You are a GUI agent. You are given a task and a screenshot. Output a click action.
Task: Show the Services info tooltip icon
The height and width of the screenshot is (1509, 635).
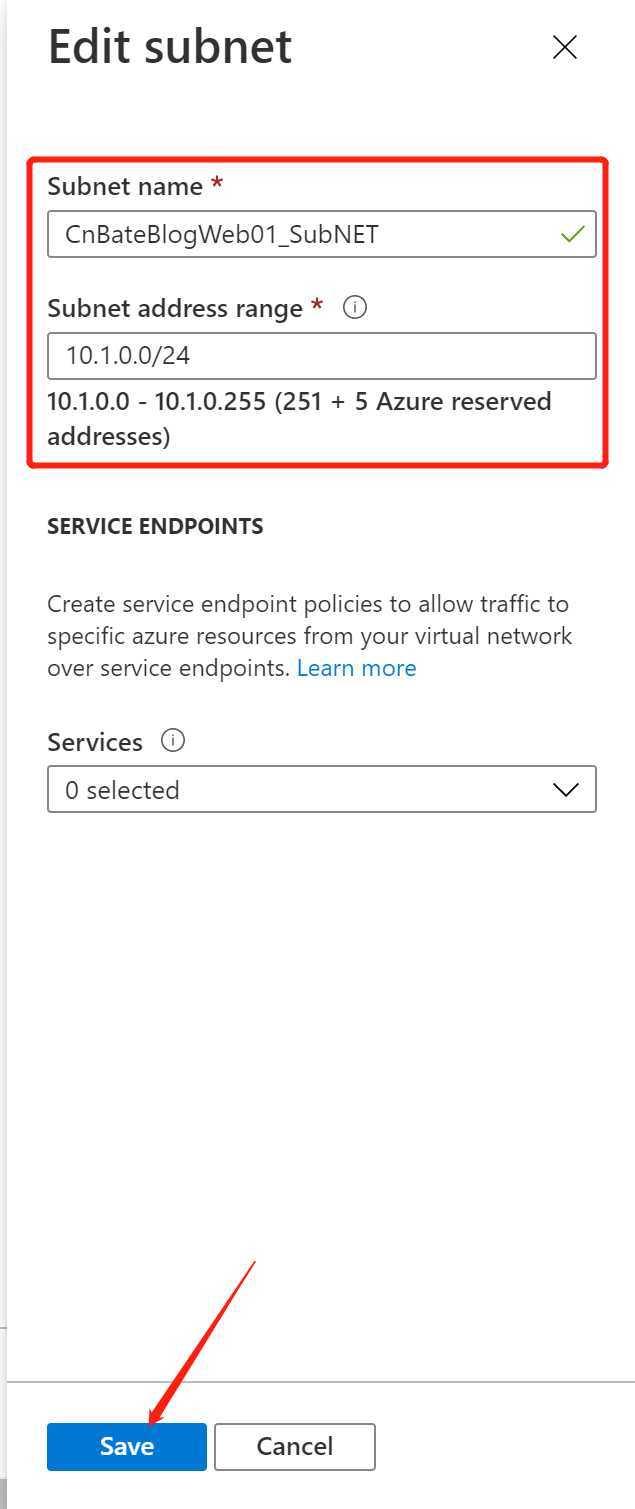click(173, 741)
